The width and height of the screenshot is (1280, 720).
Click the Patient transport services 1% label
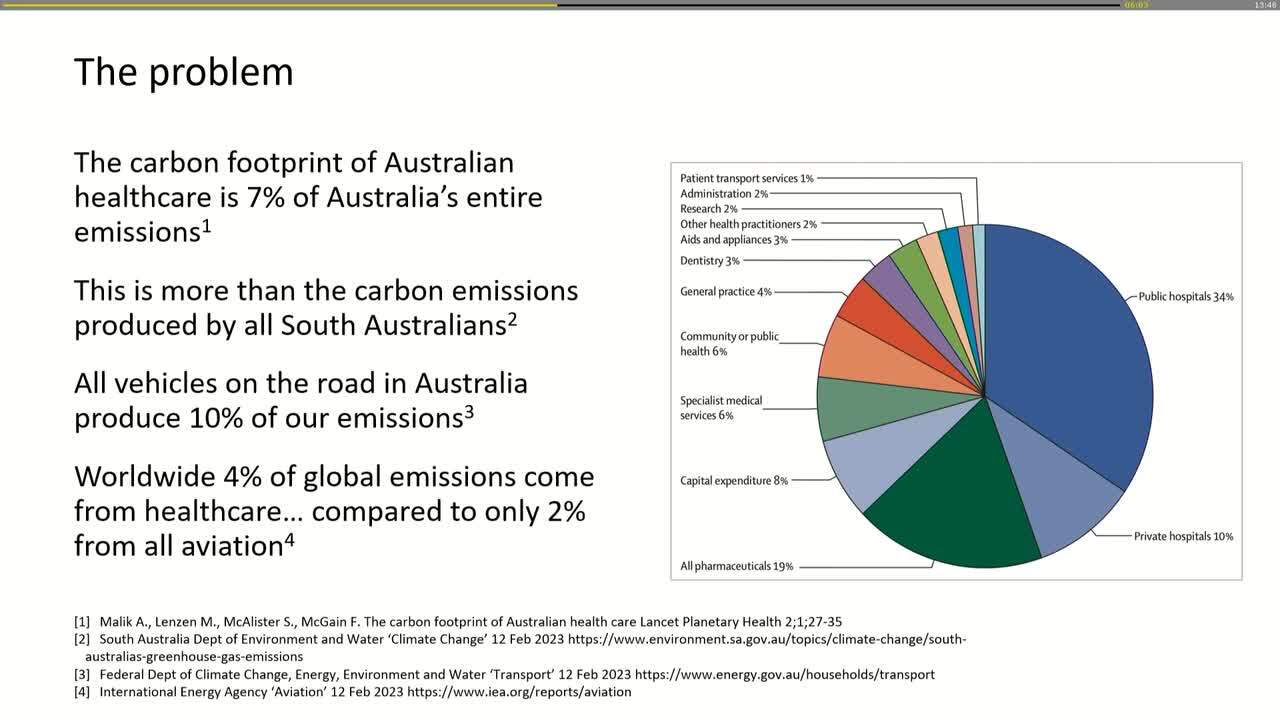(748, 177)
